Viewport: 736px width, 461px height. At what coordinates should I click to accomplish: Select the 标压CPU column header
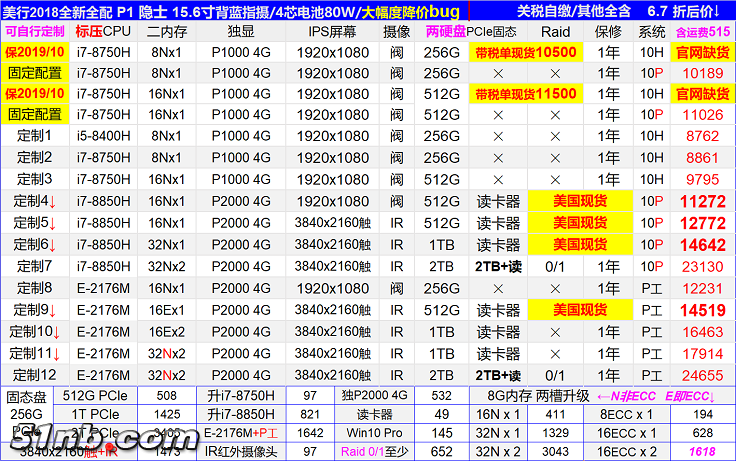103,31
